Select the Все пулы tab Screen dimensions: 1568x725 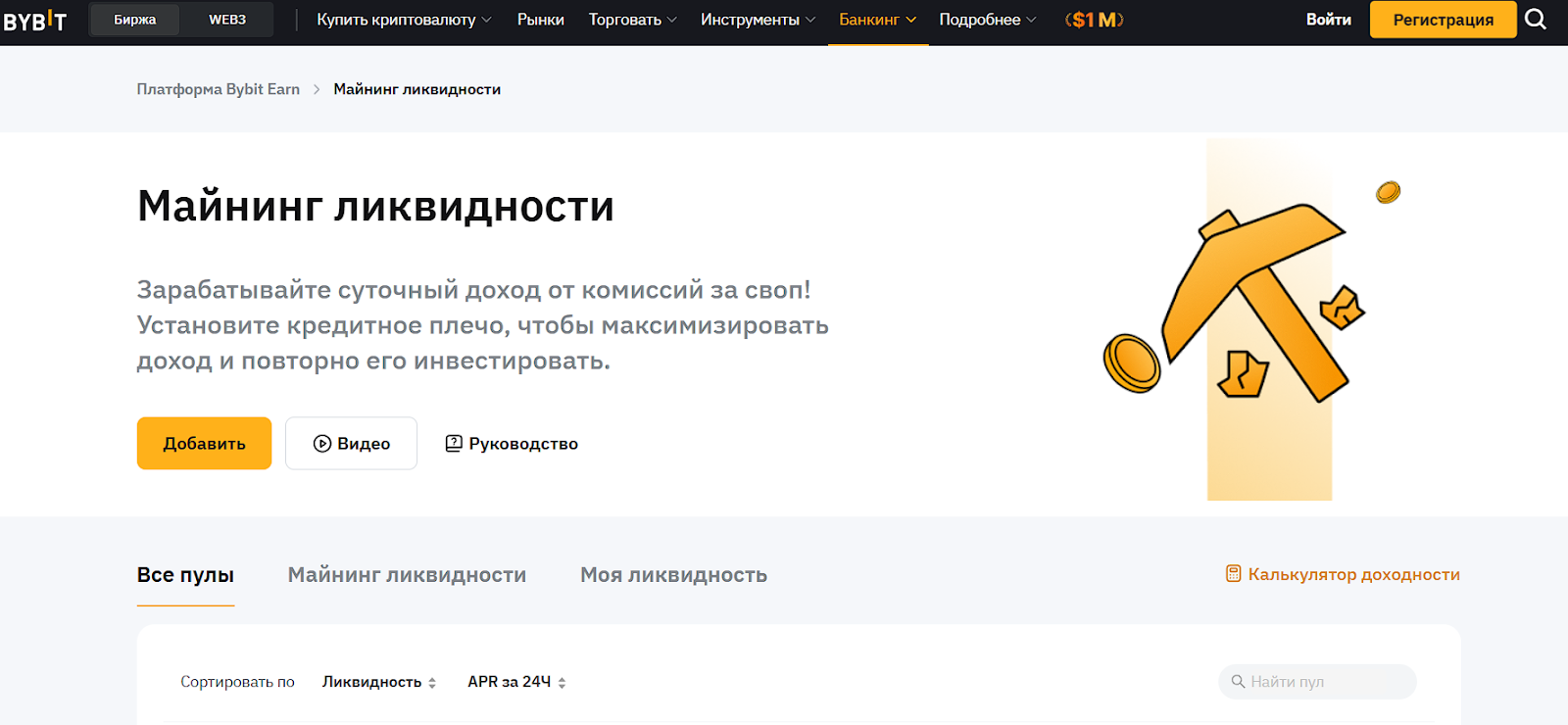(x=185, y=575)
